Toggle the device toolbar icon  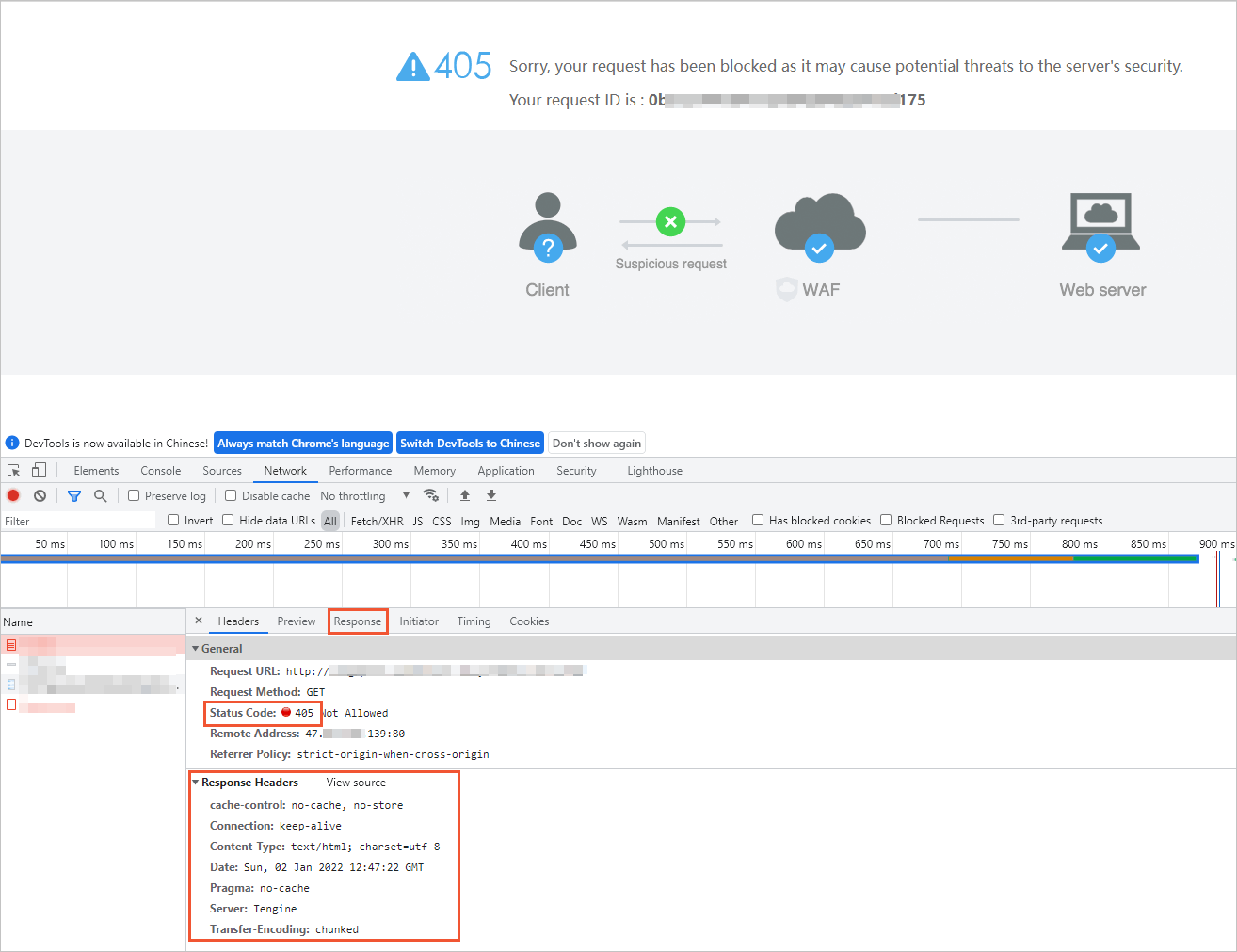point(39,470)
